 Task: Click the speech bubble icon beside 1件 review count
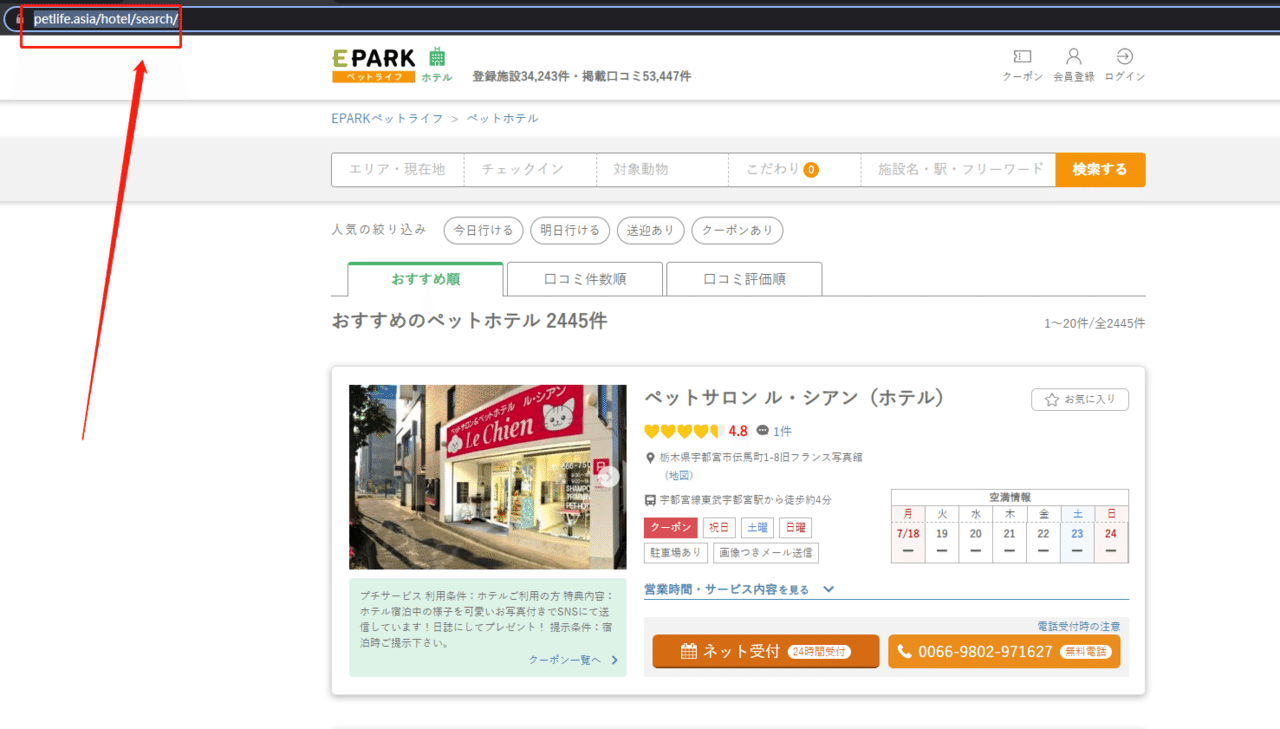click(763, 430)
